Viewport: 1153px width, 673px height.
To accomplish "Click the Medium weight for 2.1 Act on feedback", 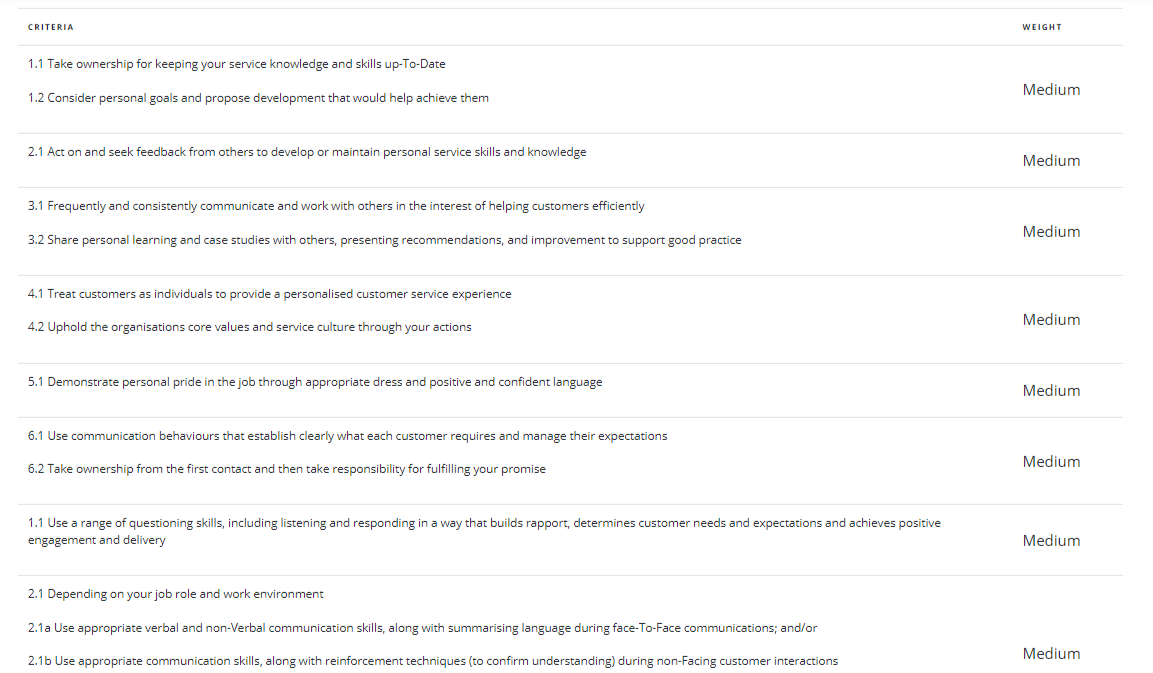I will point(1051,161).
